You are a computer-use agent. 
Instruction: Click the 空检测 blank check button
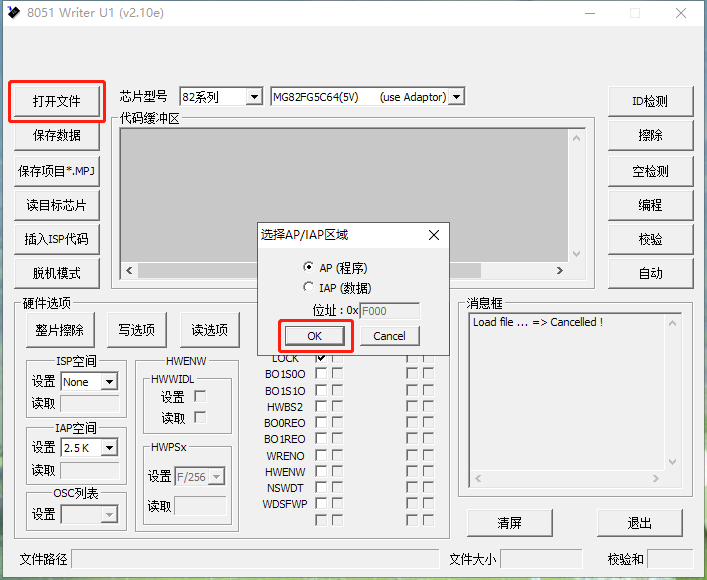[650, 171]
